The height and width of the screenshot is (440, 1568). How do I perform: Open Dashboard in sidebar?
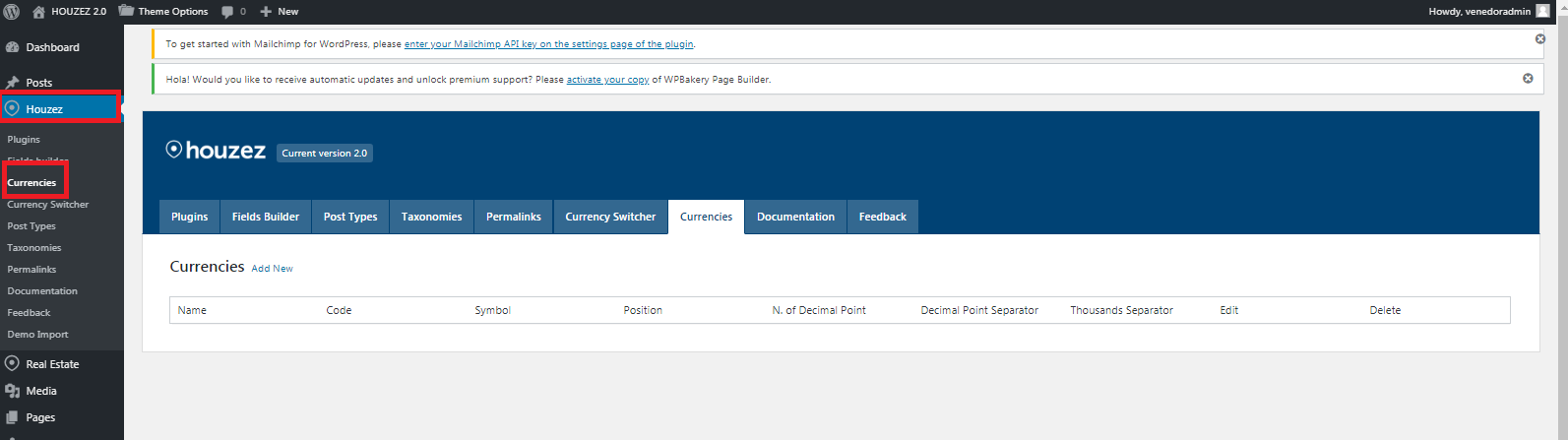pyautogui.click(x=52, y=47)
